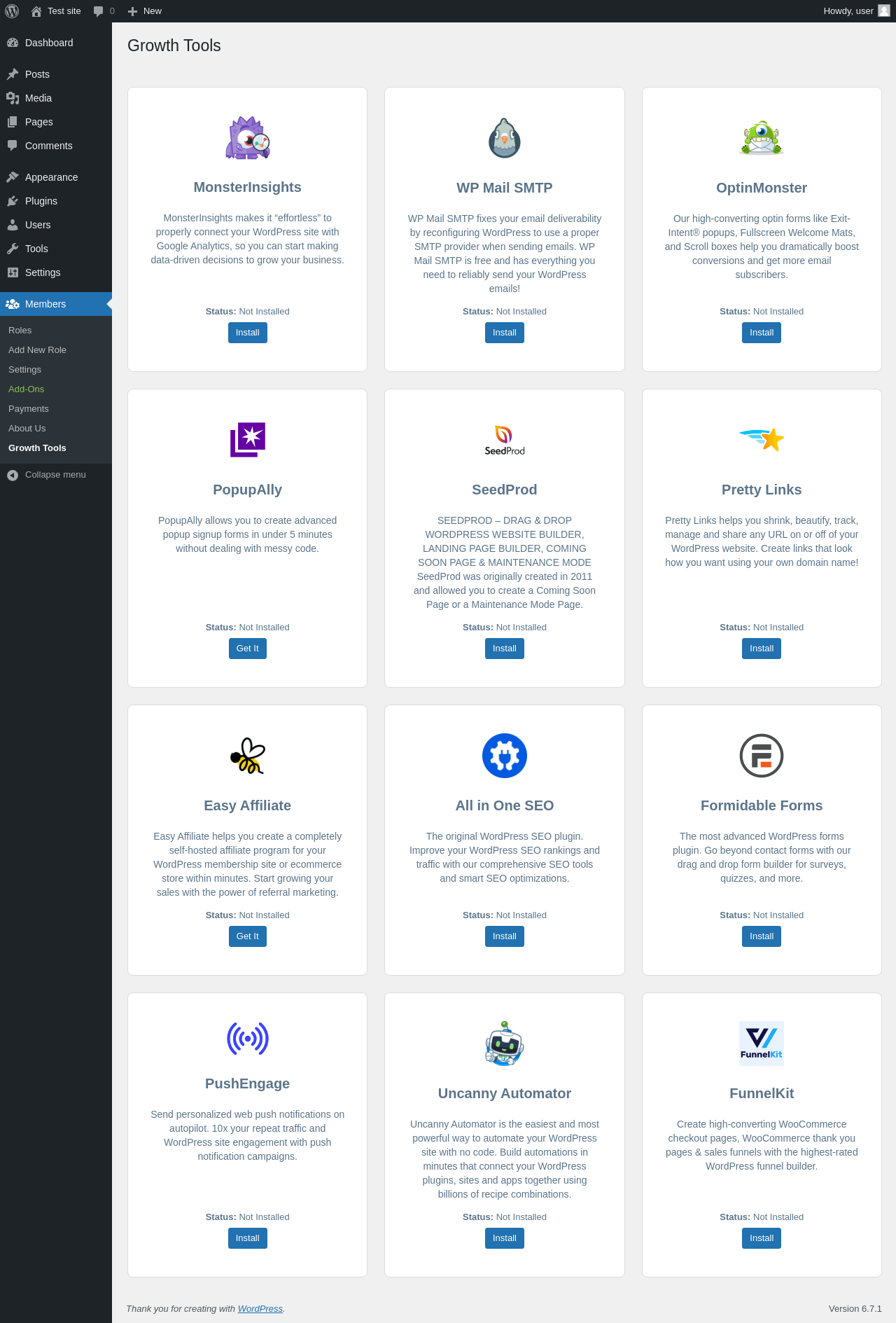
Task: Install the SeedProd plugin
Action: click(x=505, y=649)
